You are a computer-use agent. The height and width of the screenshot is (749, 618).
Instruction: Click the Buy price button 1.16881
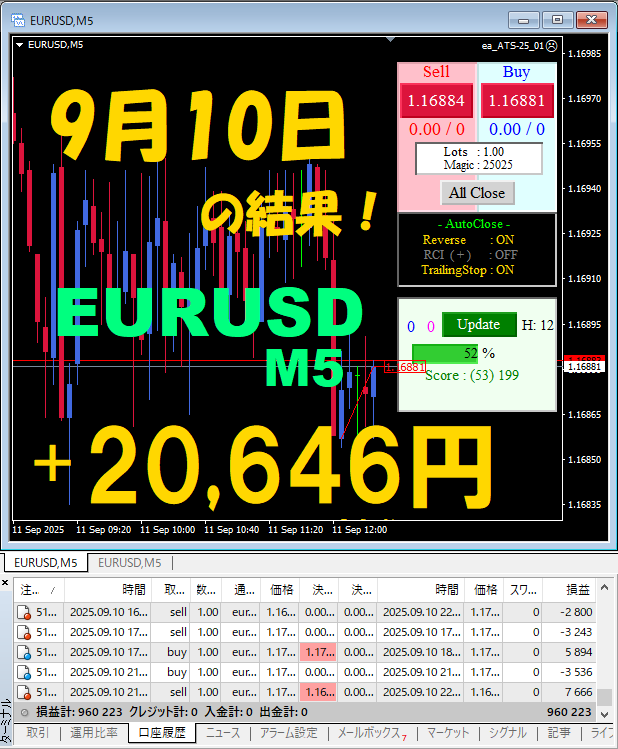(x=517, y=100)
